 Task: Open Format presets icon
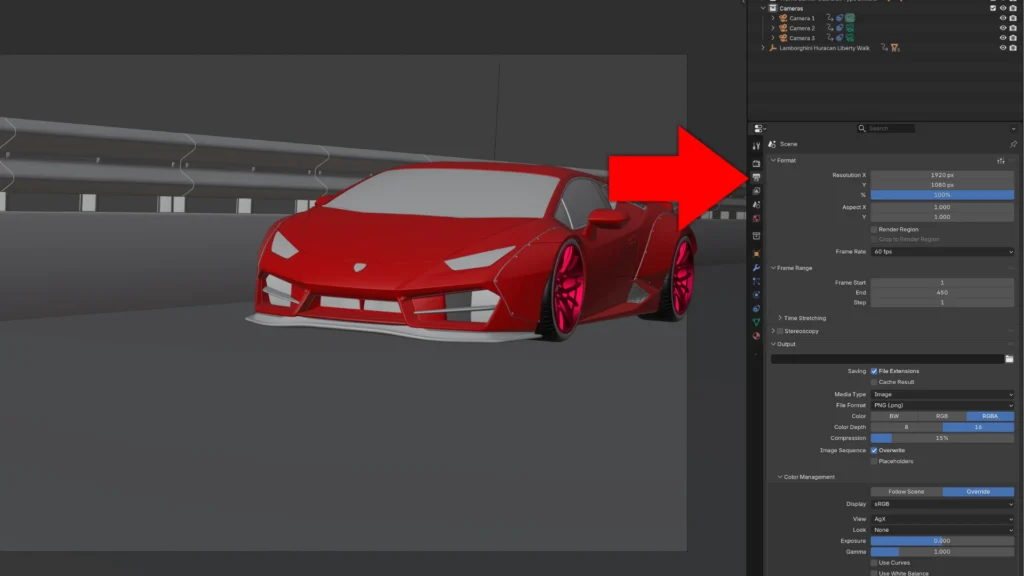[x=1000, y=161]
